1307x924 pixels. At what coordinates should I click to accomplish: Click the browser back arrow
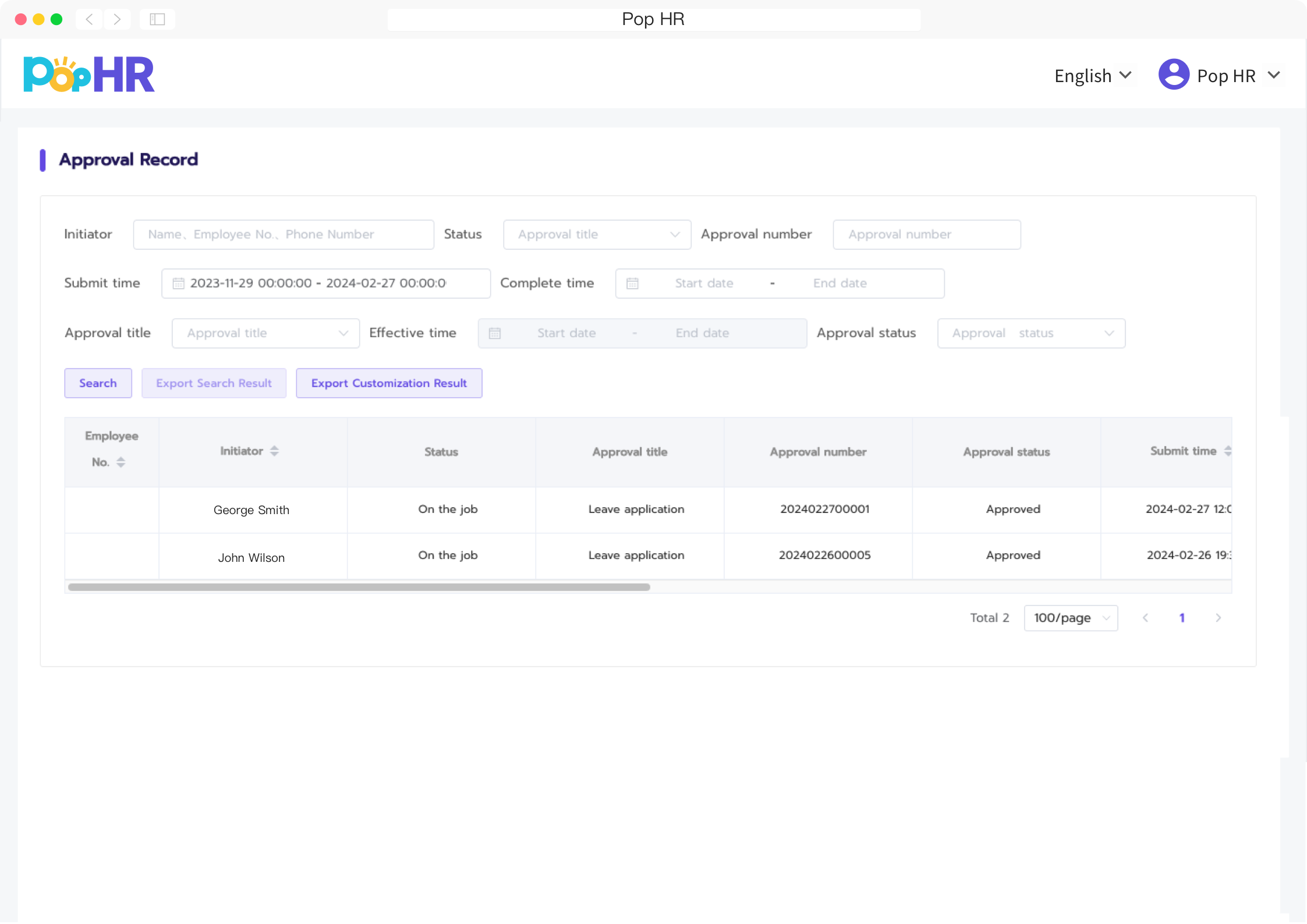click(x=89, y=19)
